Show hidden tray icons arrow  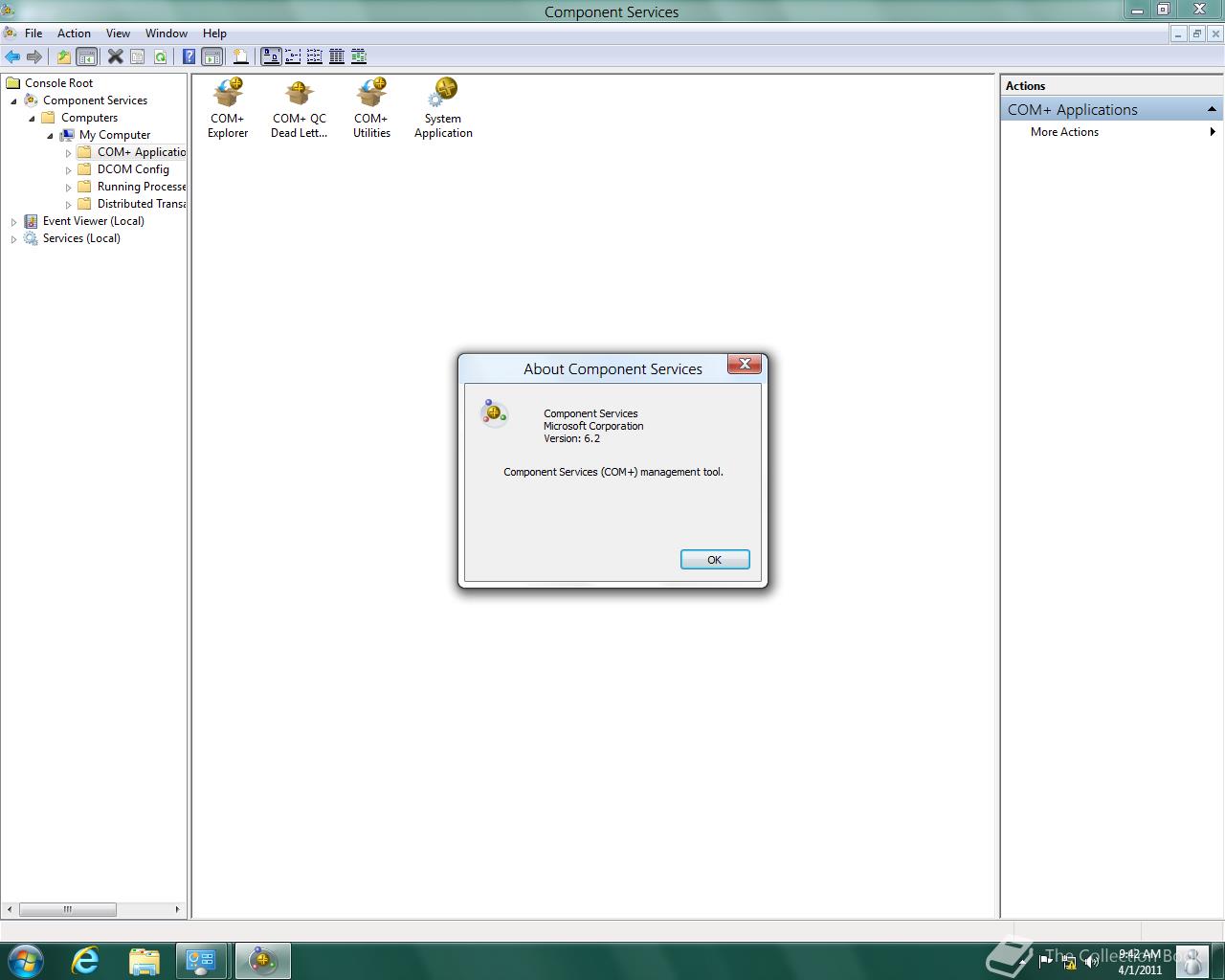(1020, 962)
